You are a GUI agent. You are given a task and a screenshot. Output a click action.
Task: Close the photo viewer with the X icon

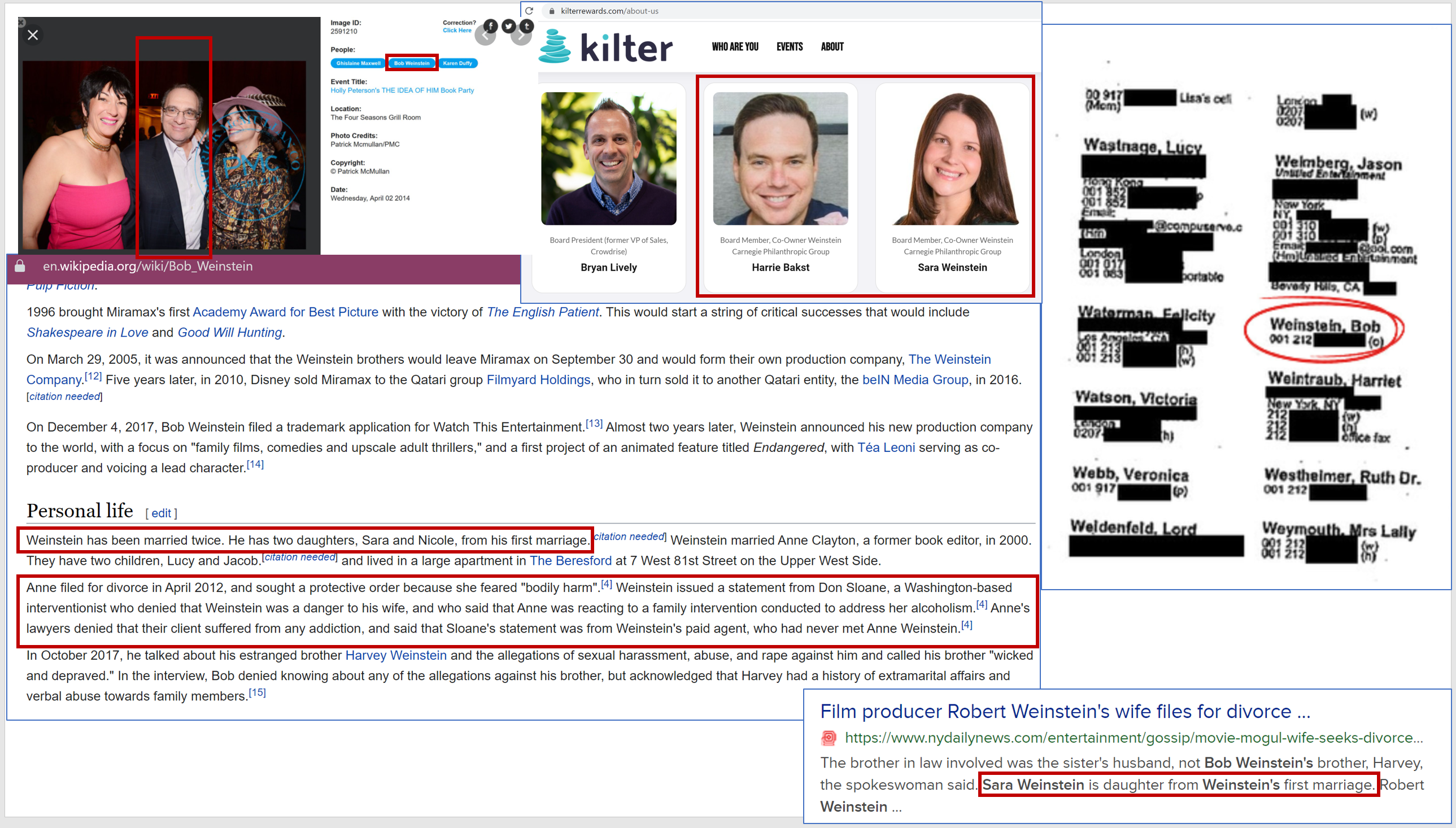[x=33, y=35]
